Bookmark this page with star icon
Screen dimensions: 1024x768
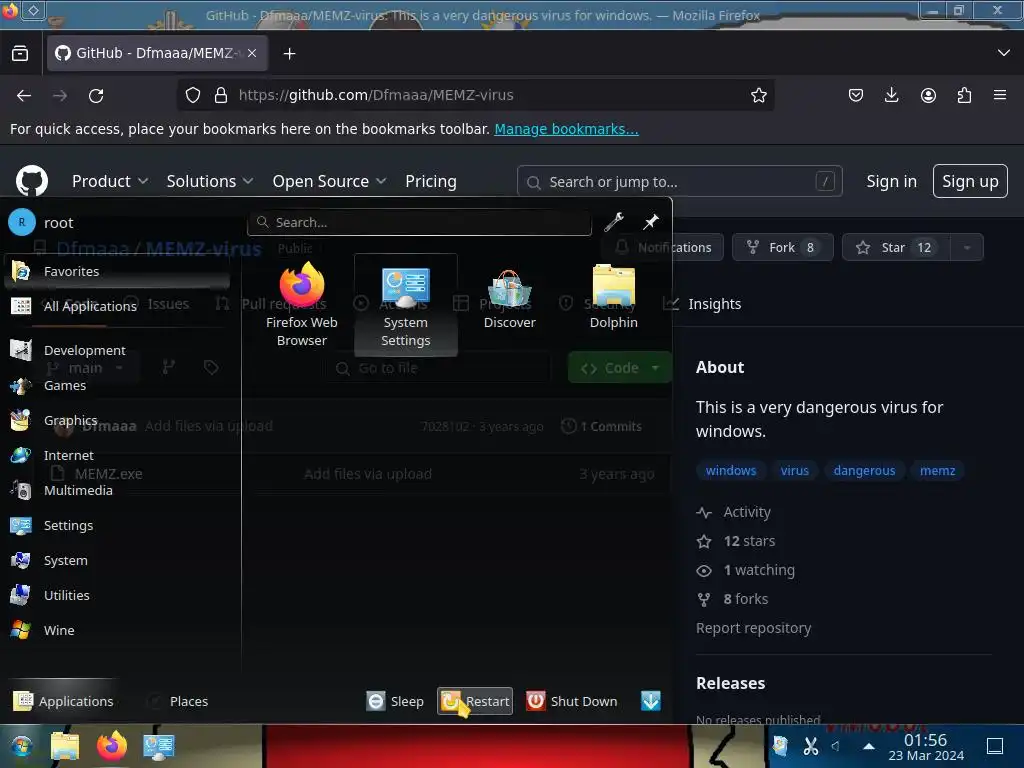(x=758, y=95)
